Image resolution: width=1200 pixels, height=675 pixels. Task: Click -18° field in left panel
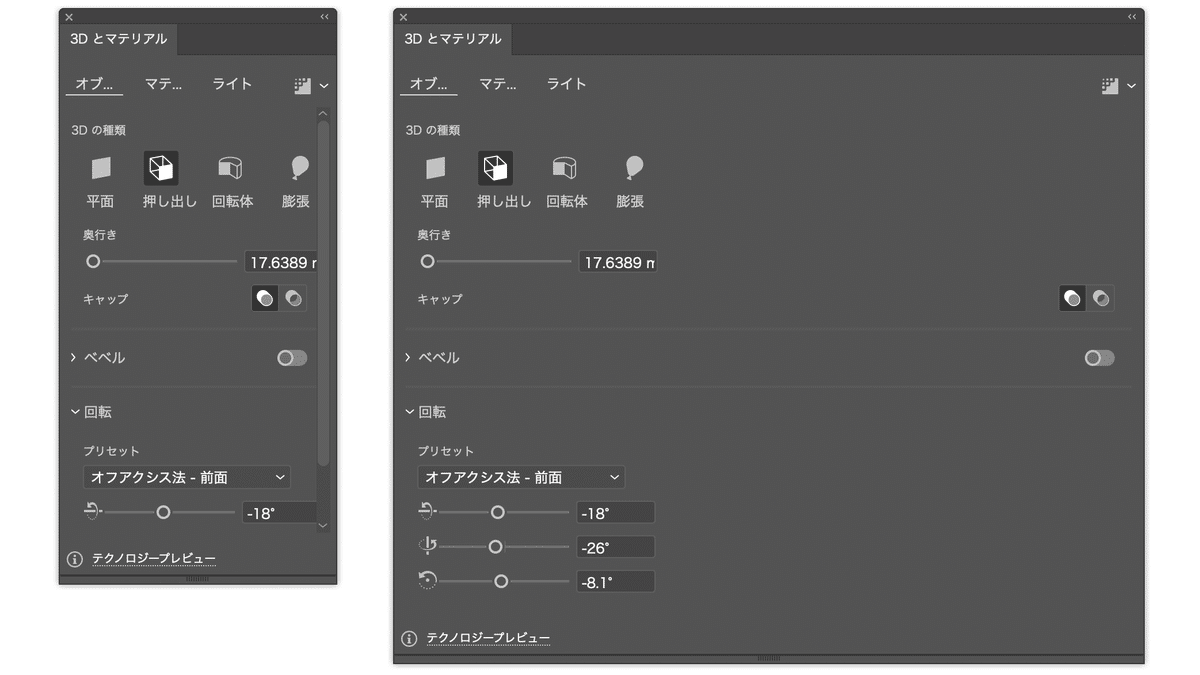[x=280, y=513]
